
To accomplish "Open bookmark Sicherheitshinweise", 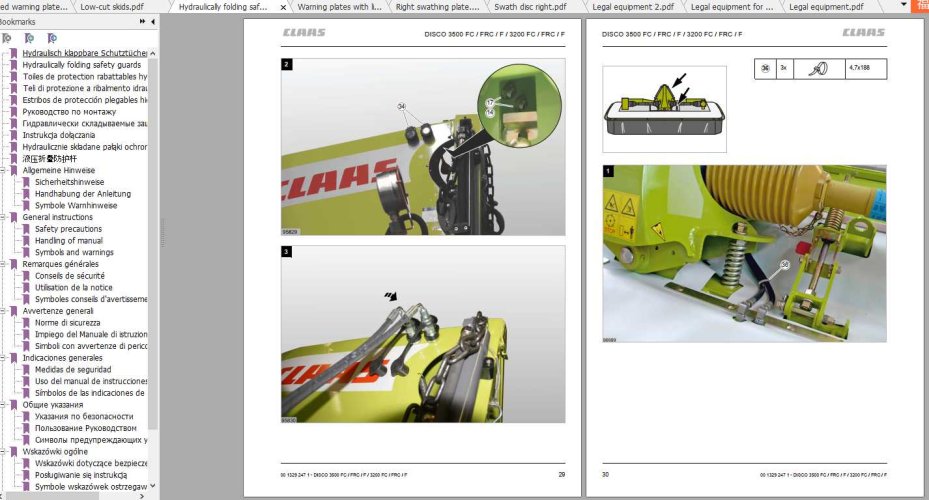I will pos(69,182).
